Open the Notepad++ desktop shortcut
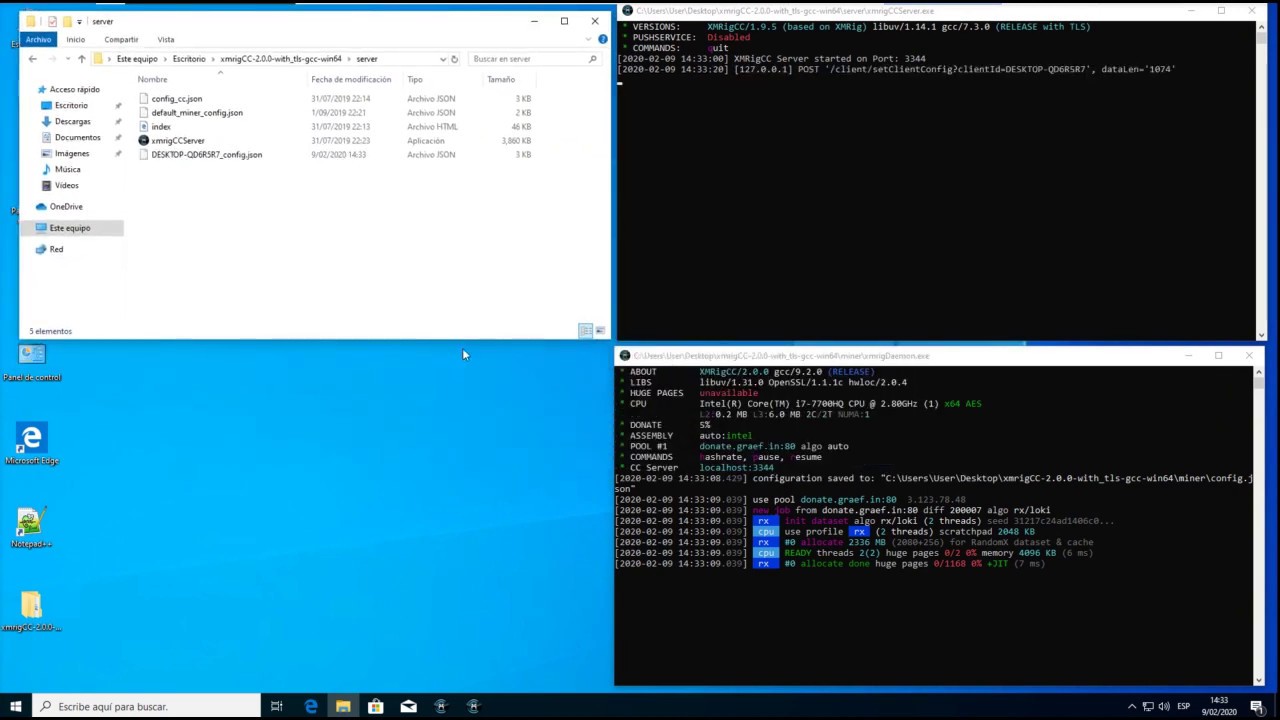 pyautogui.click(x=31, y=528)
